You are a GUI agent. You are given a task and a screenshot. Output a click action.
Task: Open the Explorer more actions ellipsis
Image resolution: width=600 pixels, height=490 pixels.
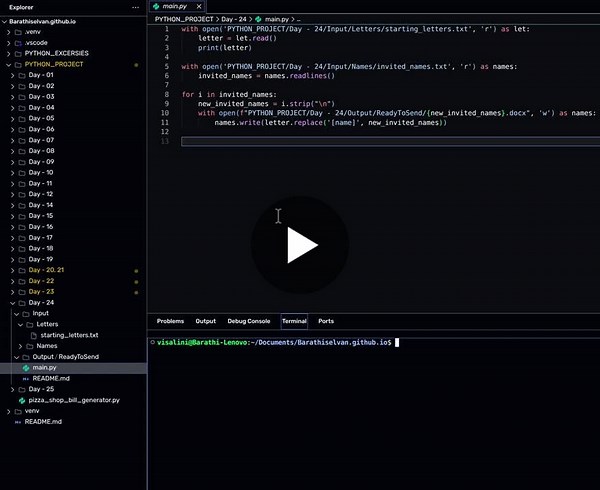click(x=135, y=7)
